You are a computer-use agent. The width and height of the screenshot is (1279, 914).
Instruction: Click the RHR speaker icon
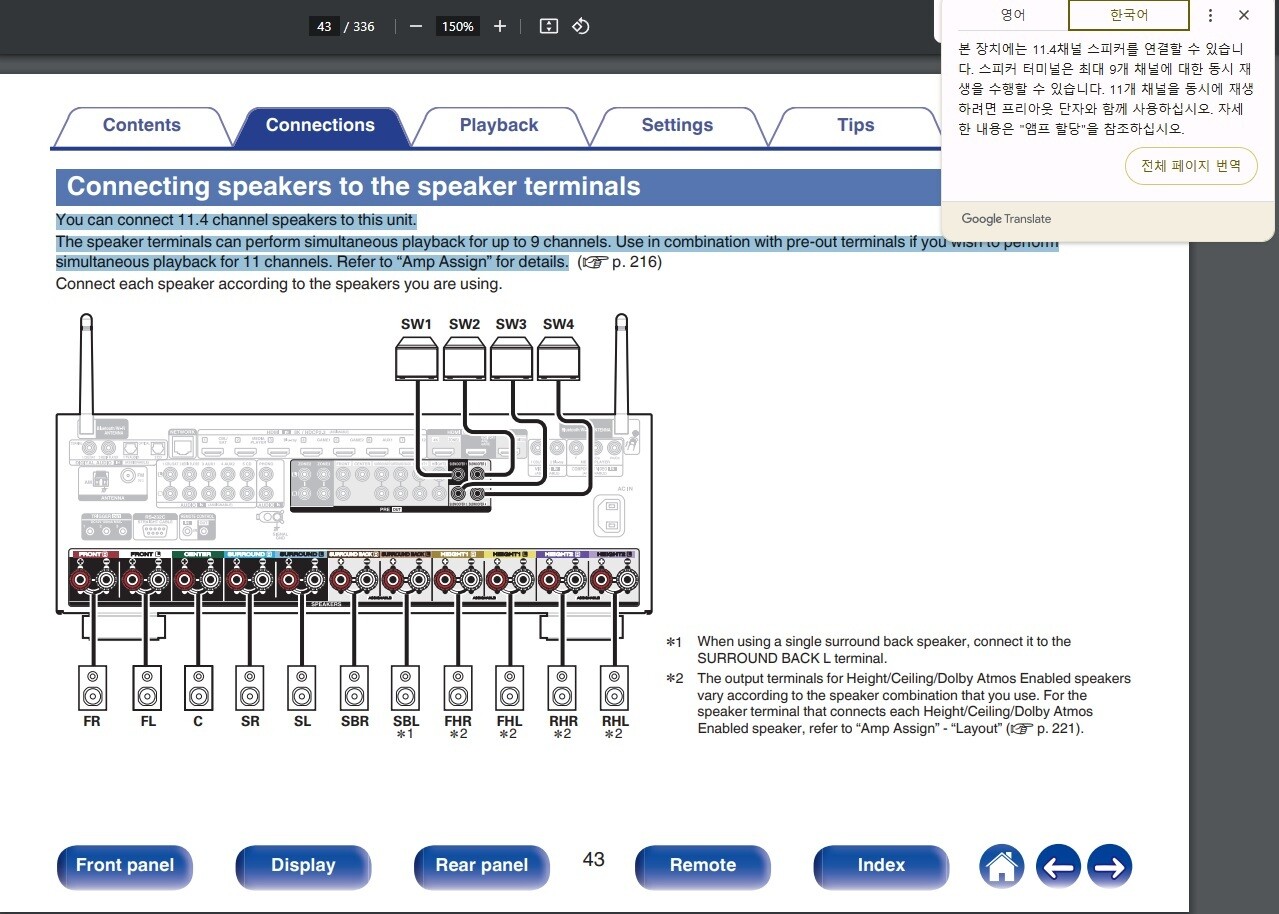click(562, 687)
